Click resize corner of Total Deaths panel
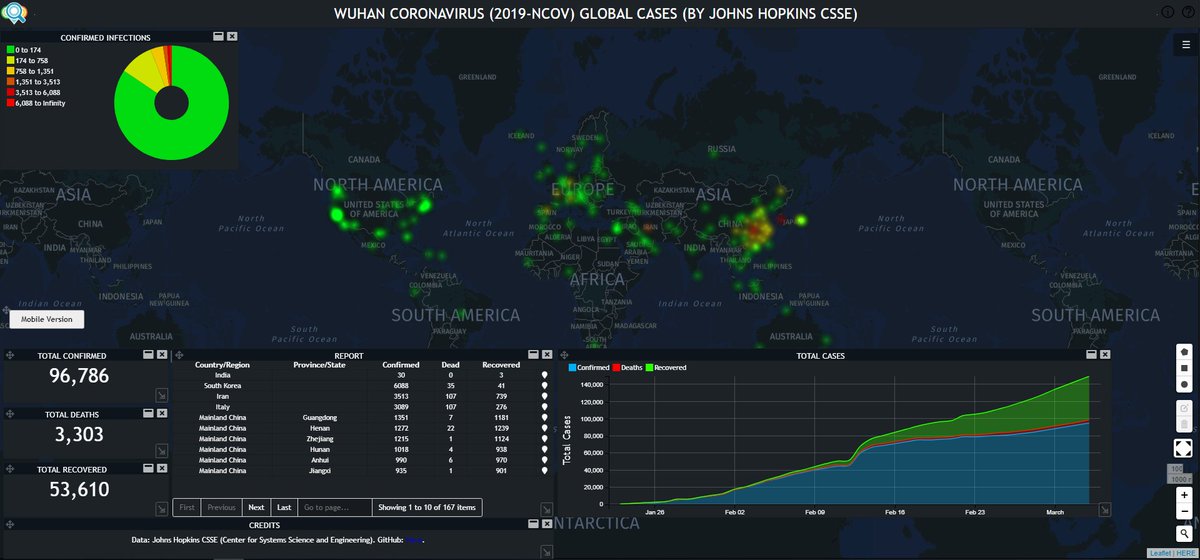Viewport: 1200px width, 560px height. [162, 451]
